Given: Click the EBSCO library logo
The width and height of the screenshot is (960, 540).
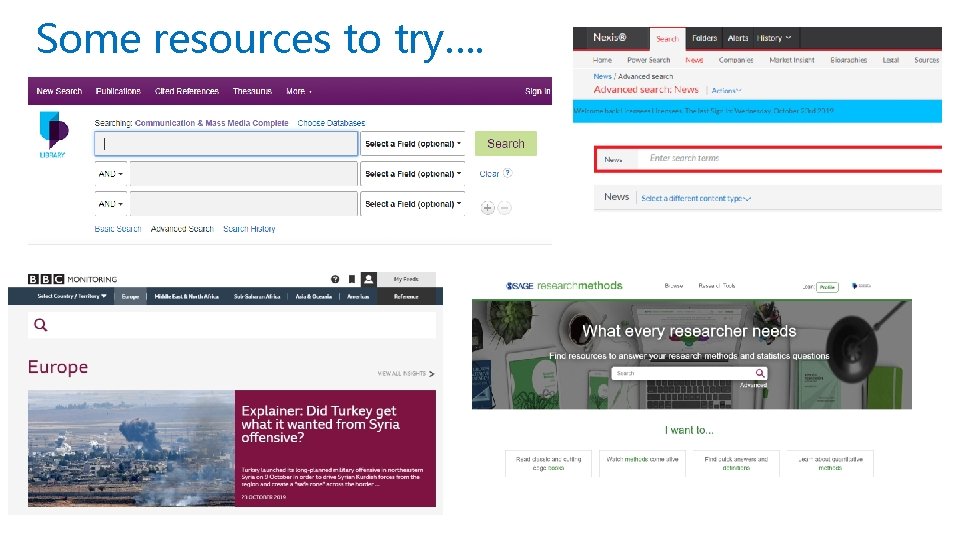Looking at the screenshot, I should pos(54,134).
